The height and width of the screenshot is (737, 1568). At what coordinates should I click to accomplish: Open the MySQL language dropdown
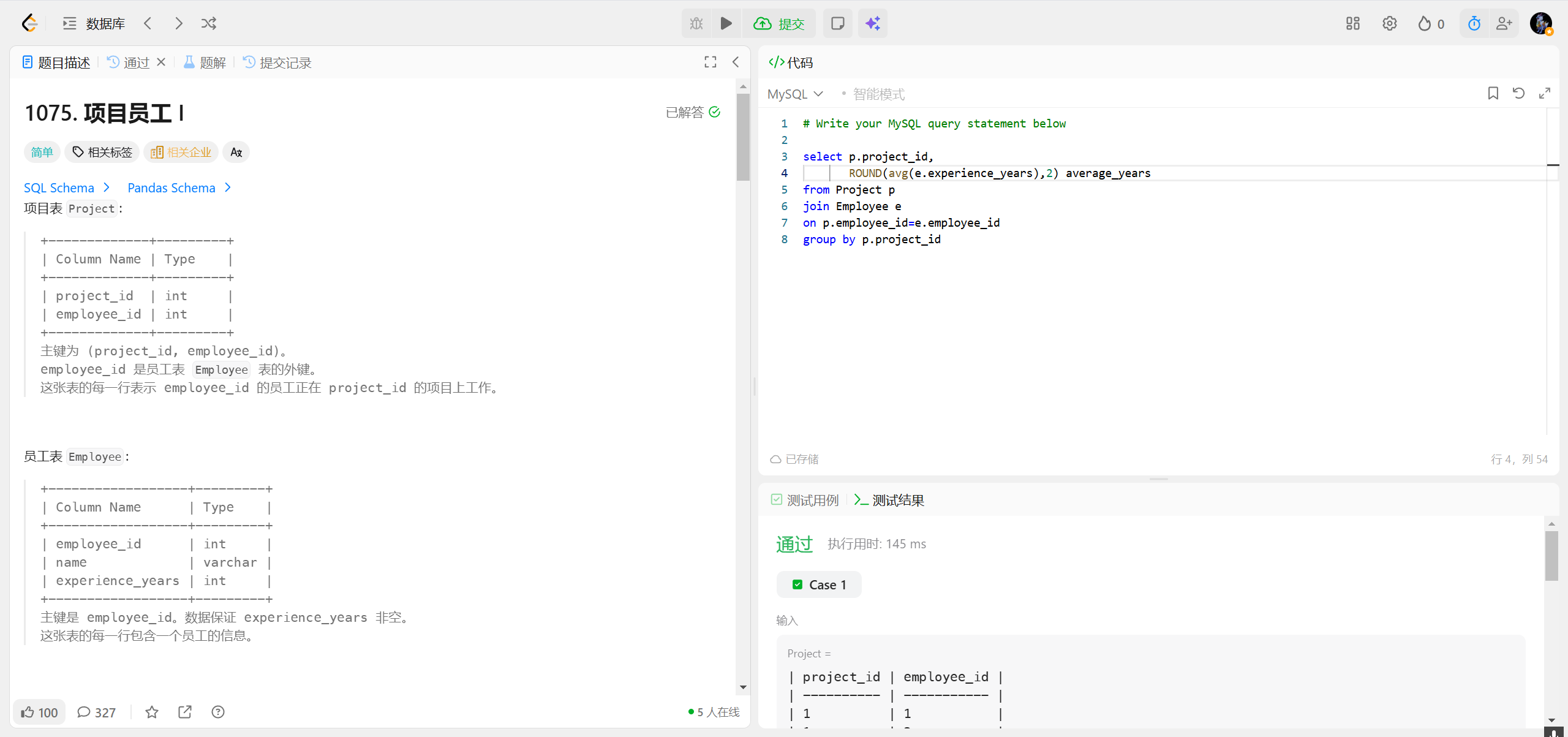point(794,94)
